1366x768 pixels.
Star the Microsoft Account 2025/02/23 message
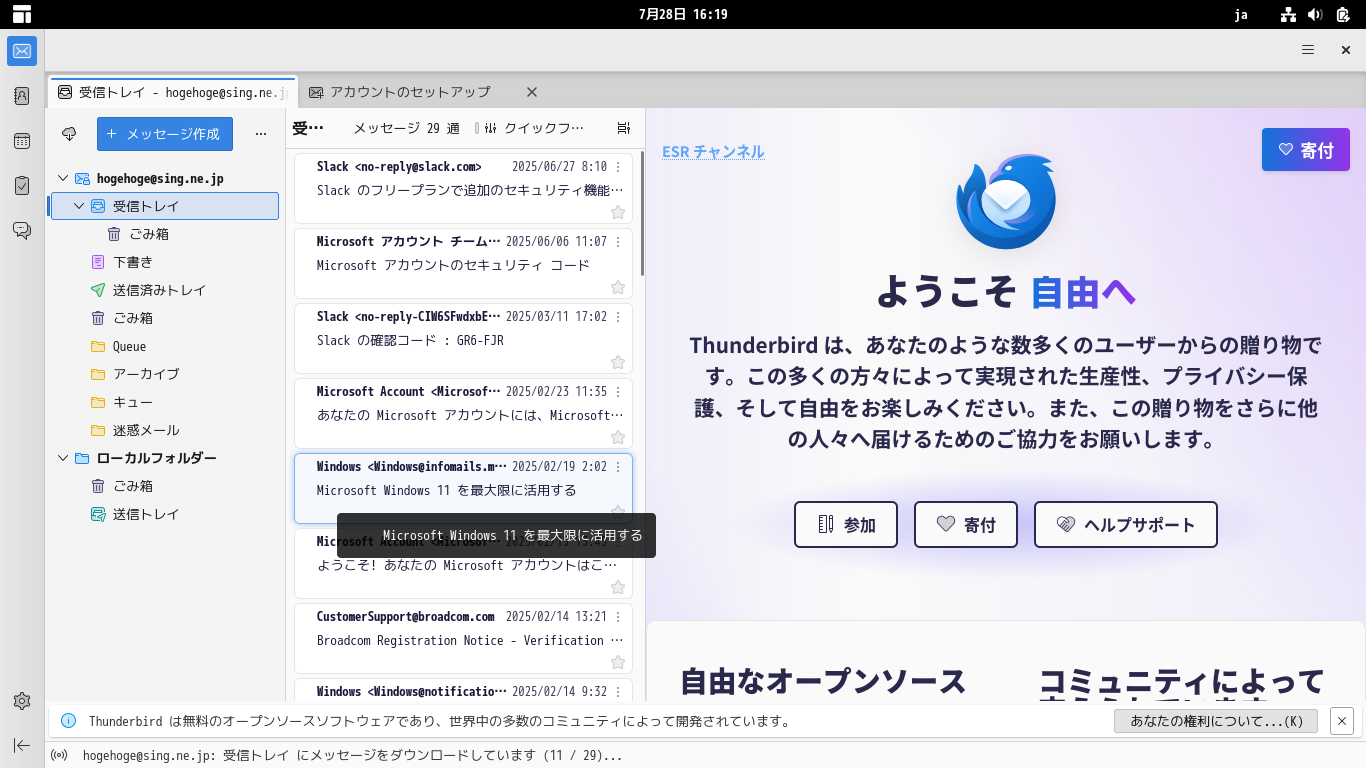(x=618, y=437)
